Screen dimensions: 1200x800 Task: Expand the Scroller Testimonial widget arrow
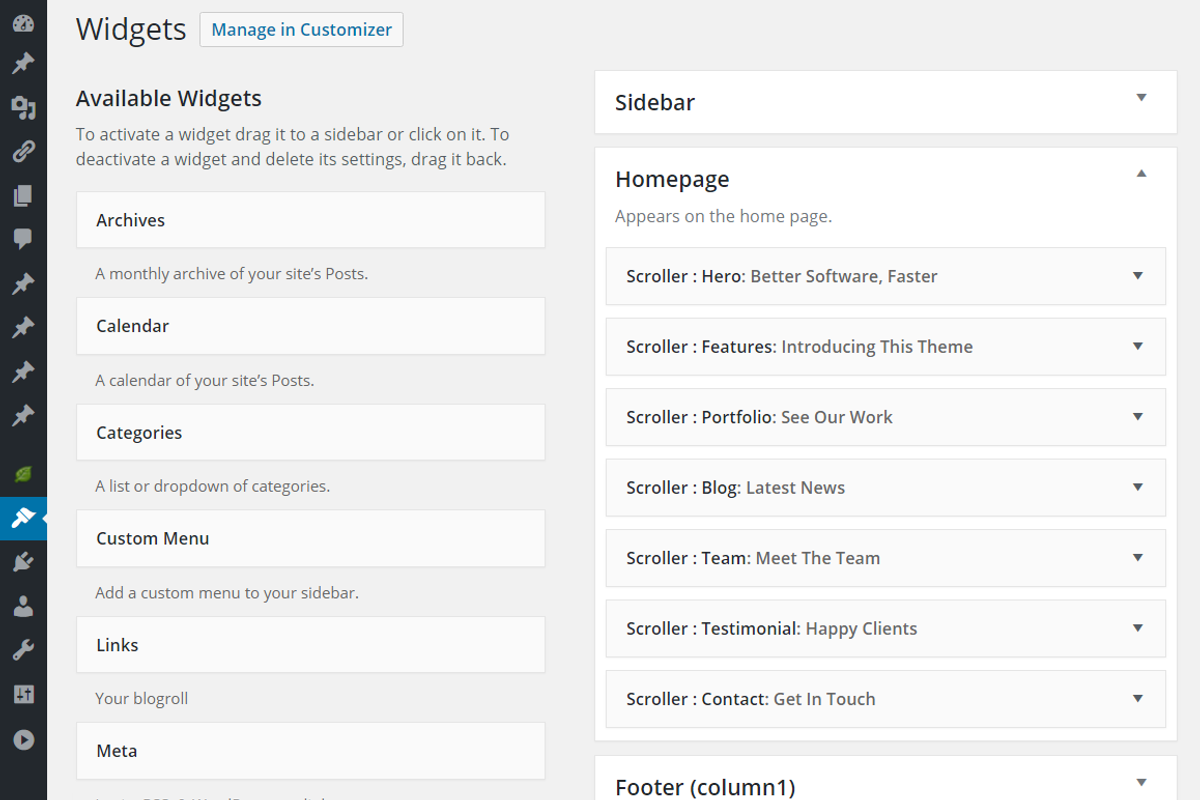1137,628
